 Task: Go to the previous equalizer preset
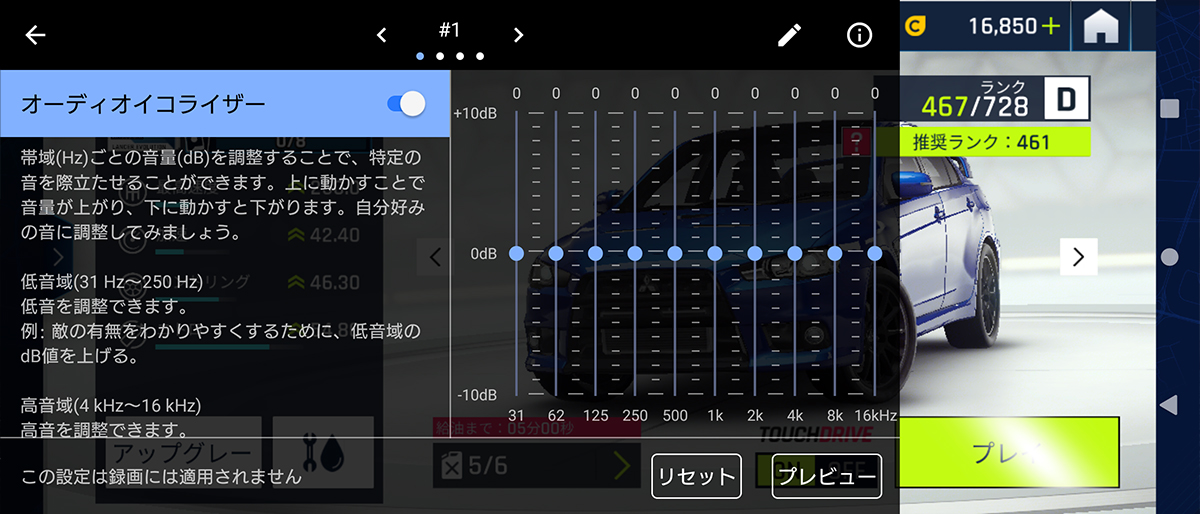coord(381,35)
